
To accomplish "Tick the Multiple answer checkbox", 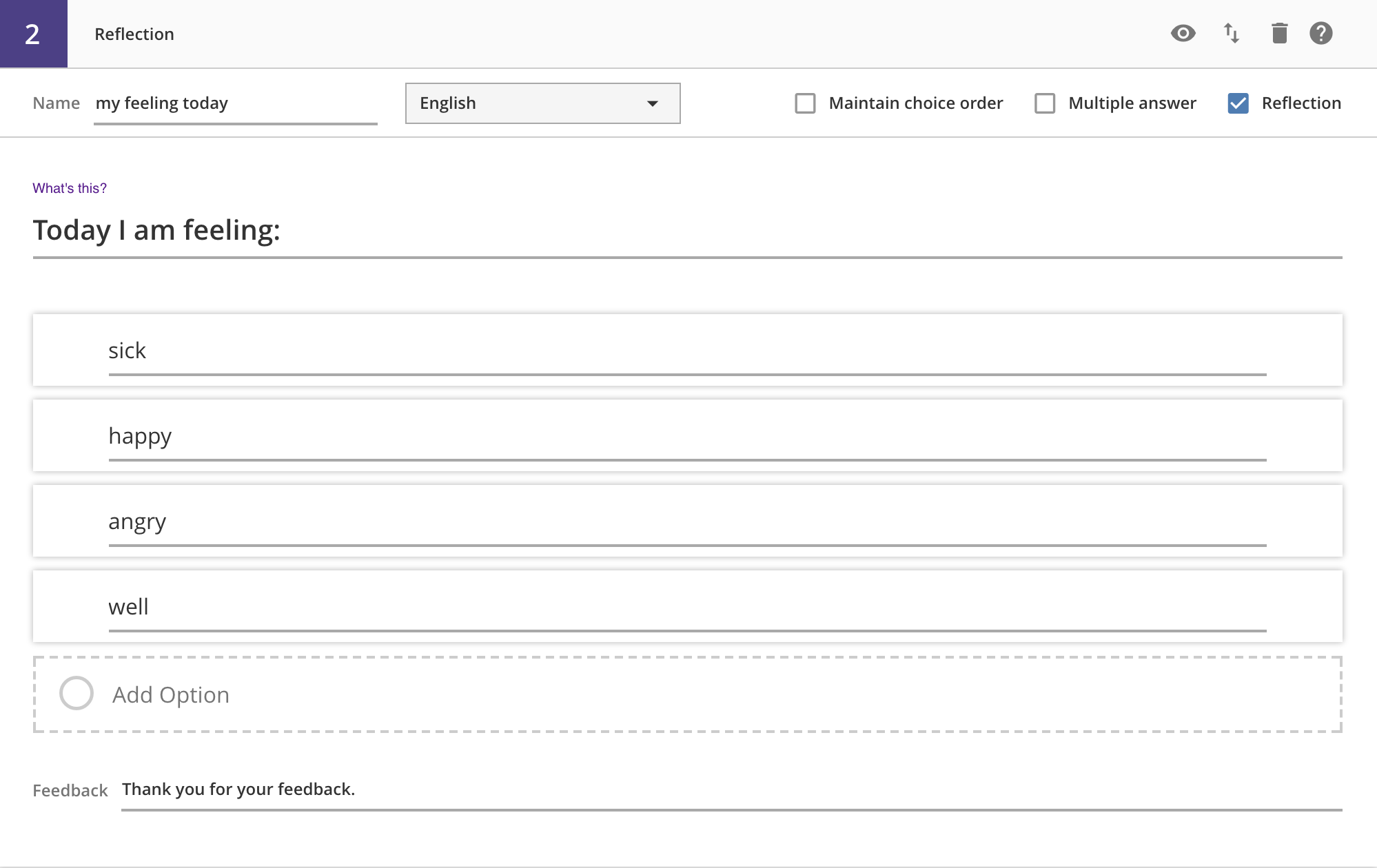I will point(1045,103).
